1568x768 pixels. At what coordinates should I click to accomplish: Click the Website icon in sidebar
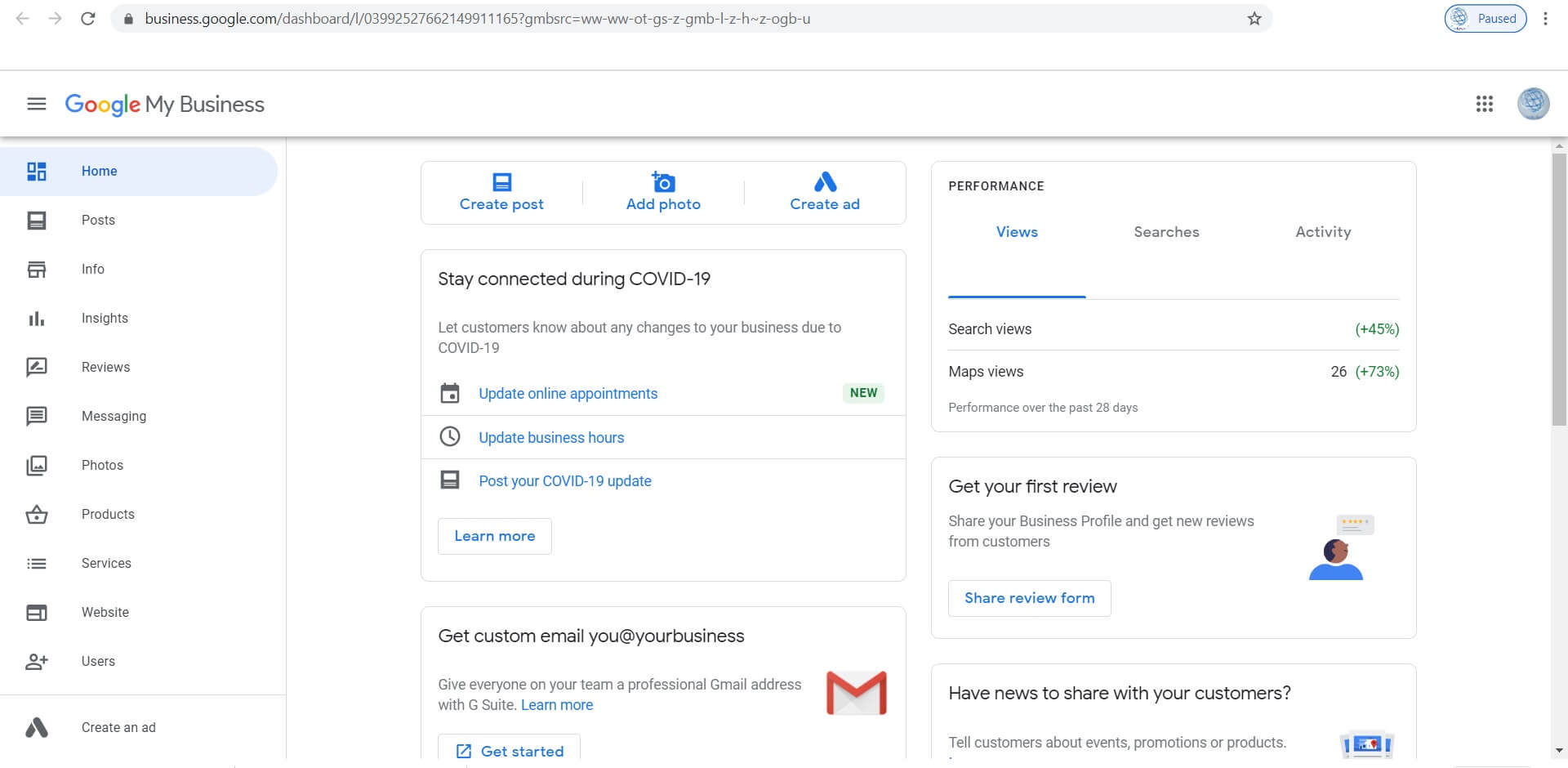37,613
